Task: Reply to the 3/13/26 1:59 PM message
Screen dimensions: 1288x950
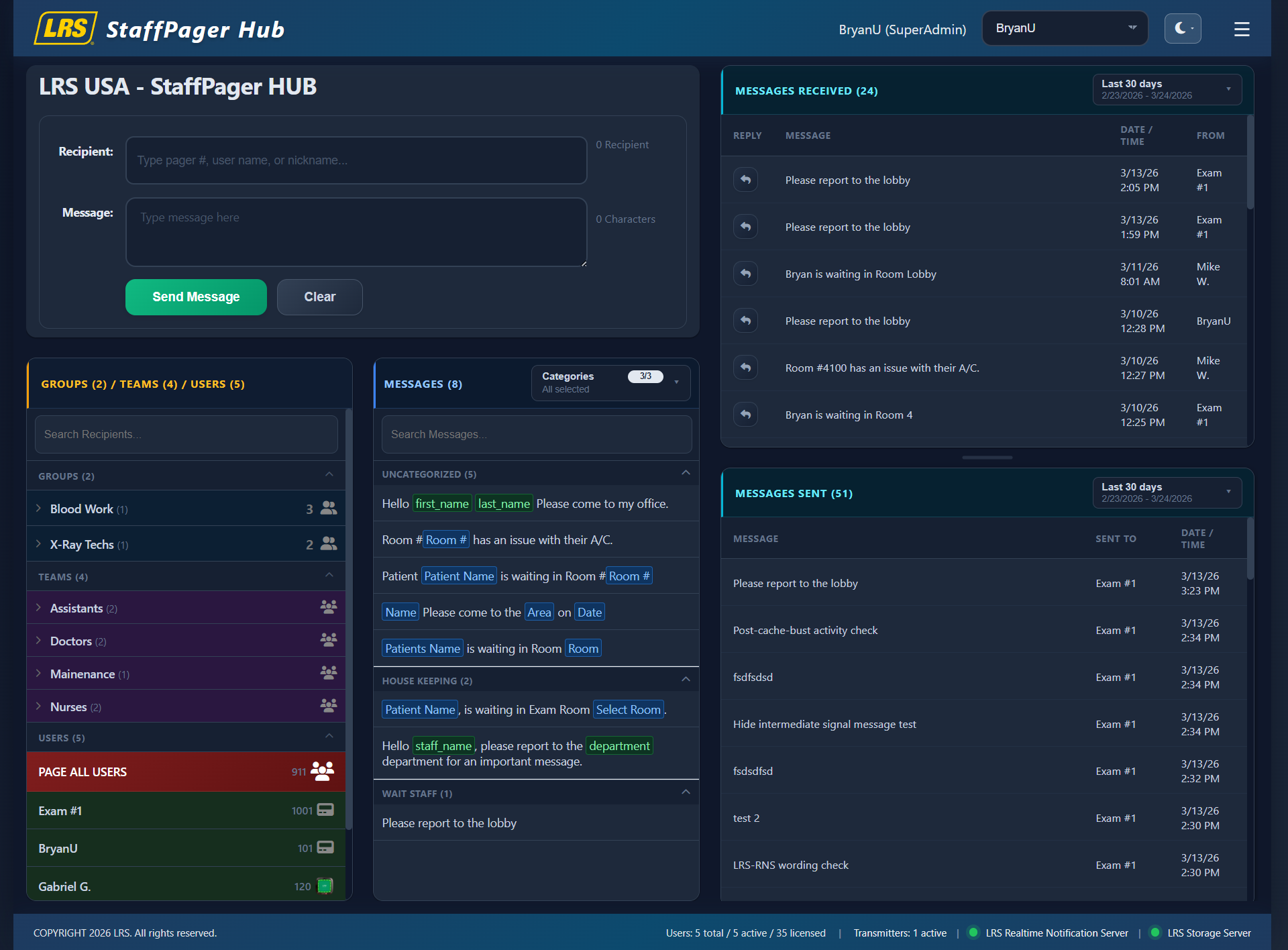Action: click(x=745, y=226)
